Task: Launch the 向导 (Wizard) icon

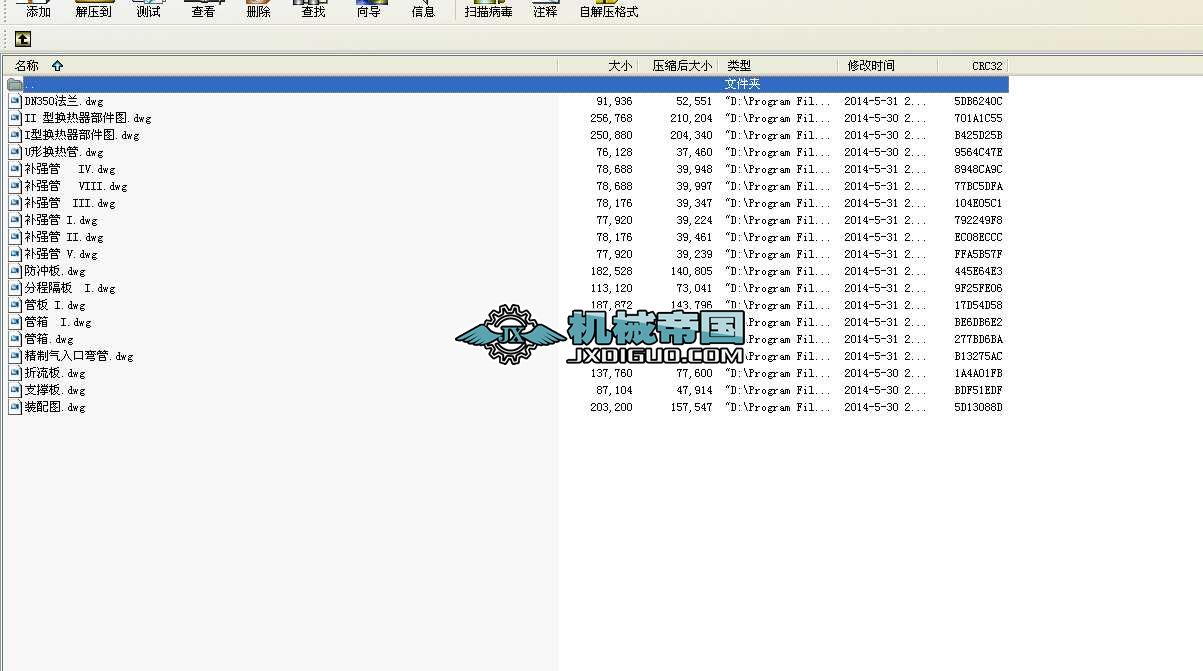Action: point(368,10)
